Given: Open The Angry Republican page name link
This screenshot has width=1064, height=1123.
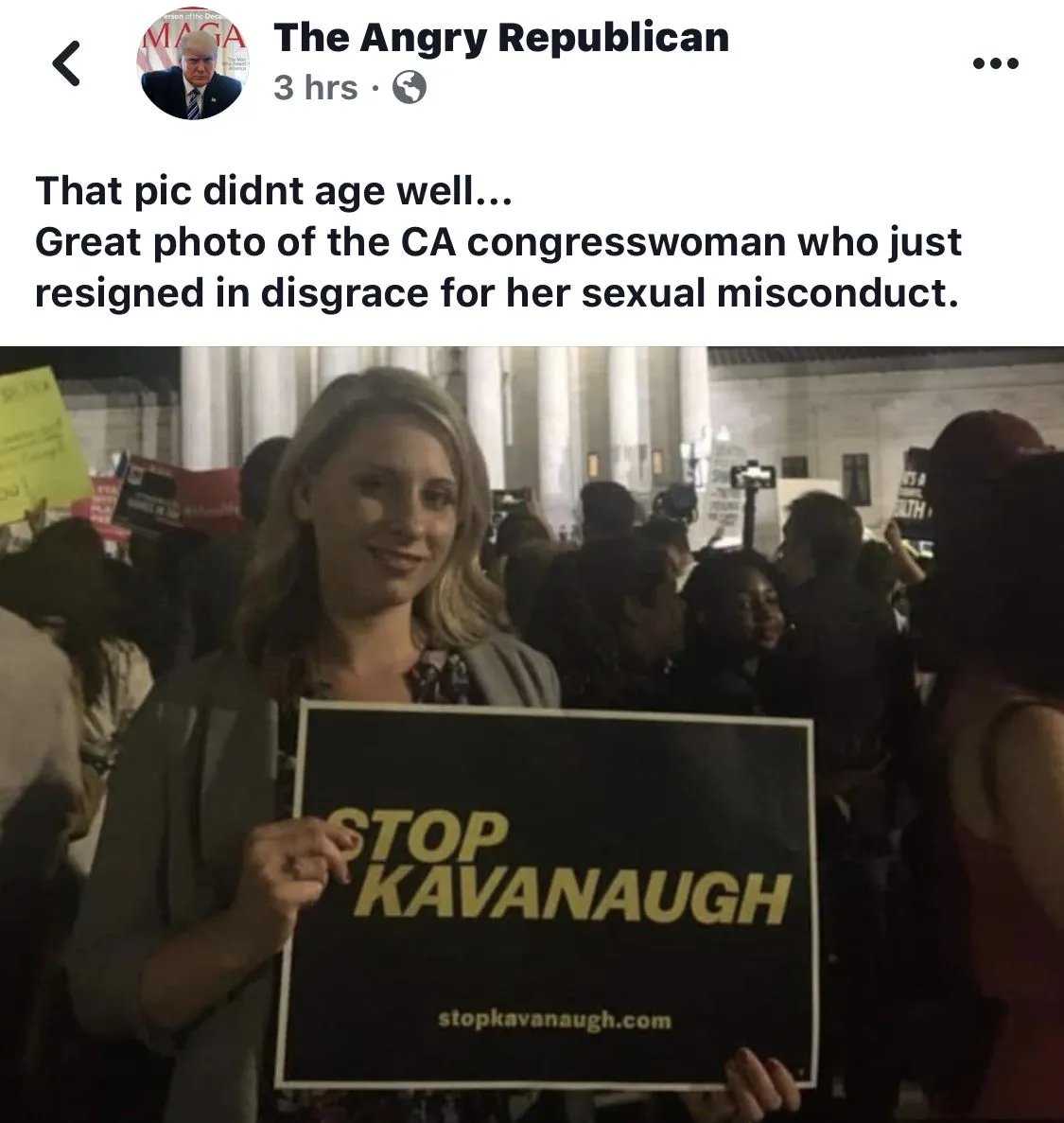Looking at the screenshot, I should 501,38.
